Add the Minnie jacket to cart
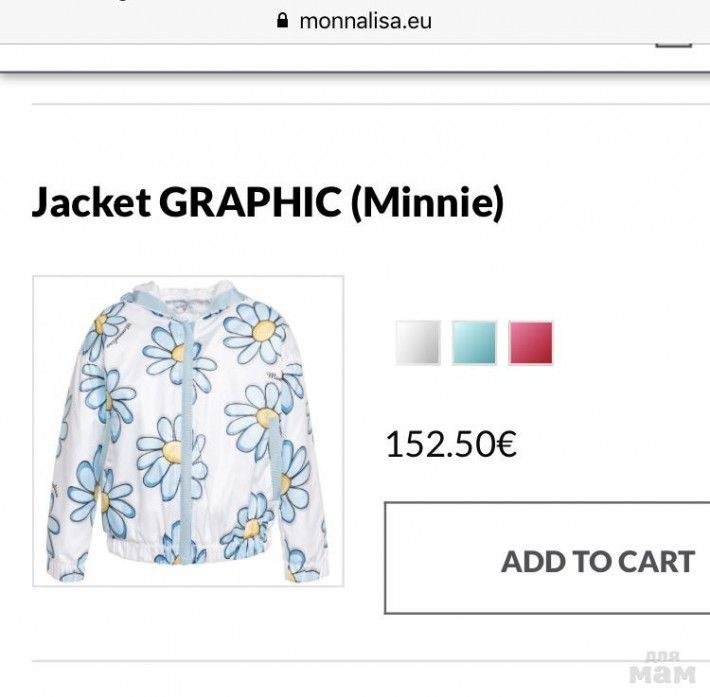710x697 pixels. click(x=548, y=560)
